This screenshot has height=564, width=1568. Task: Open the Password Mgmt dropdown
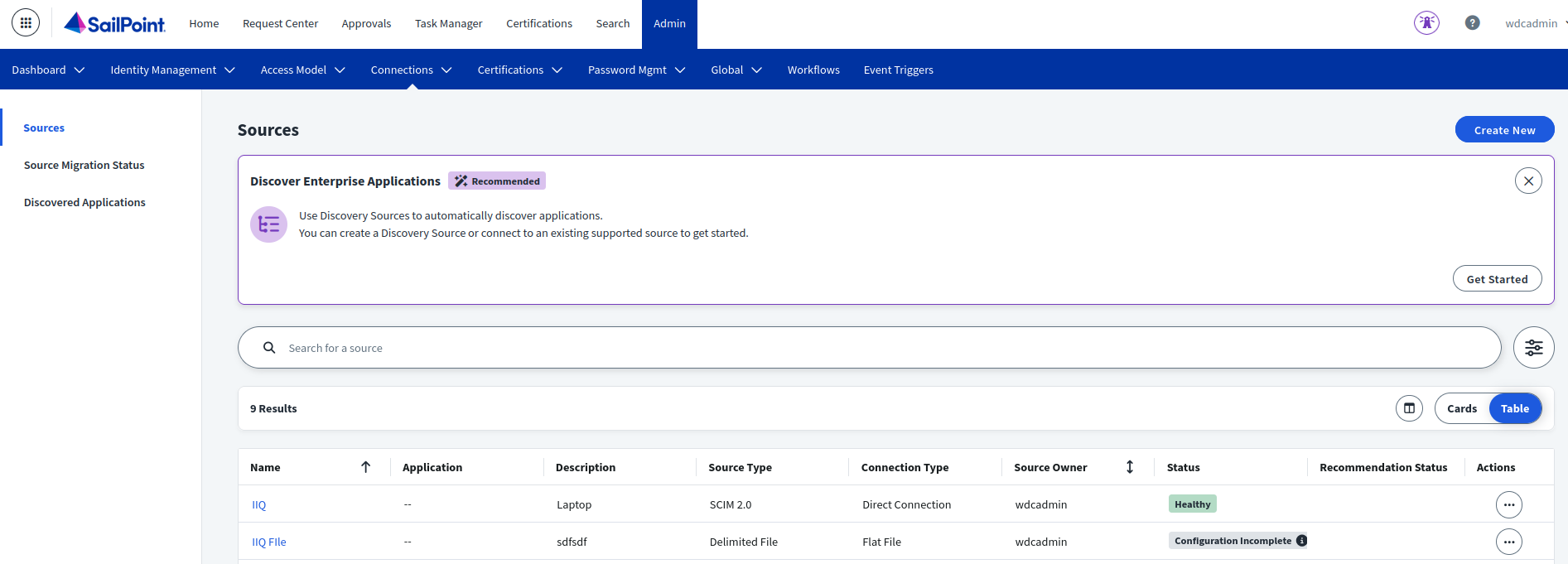click(x=636, y=70)
